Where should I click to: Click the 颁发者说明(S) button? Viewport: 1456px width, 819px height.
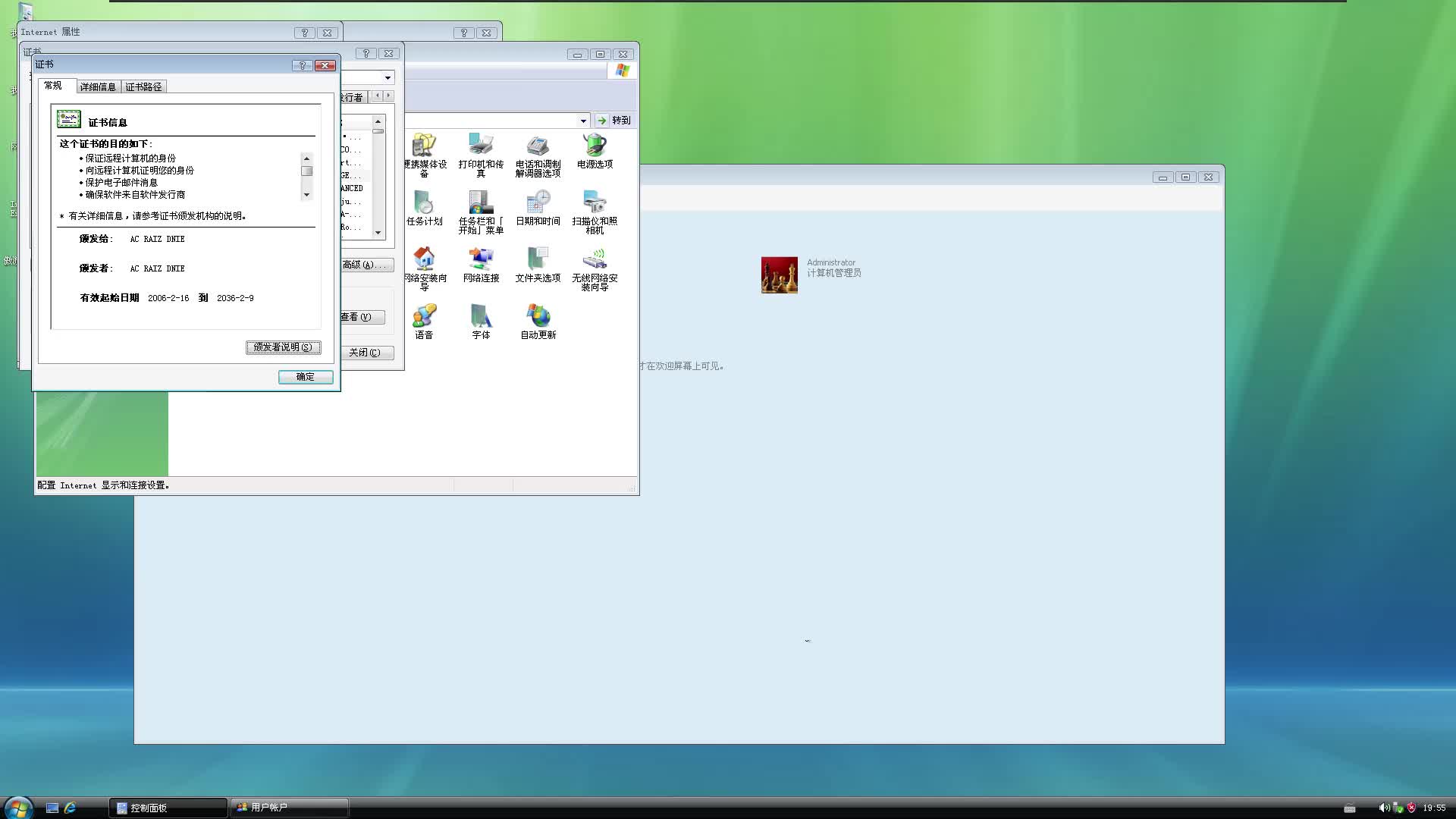tap(283, 347)
